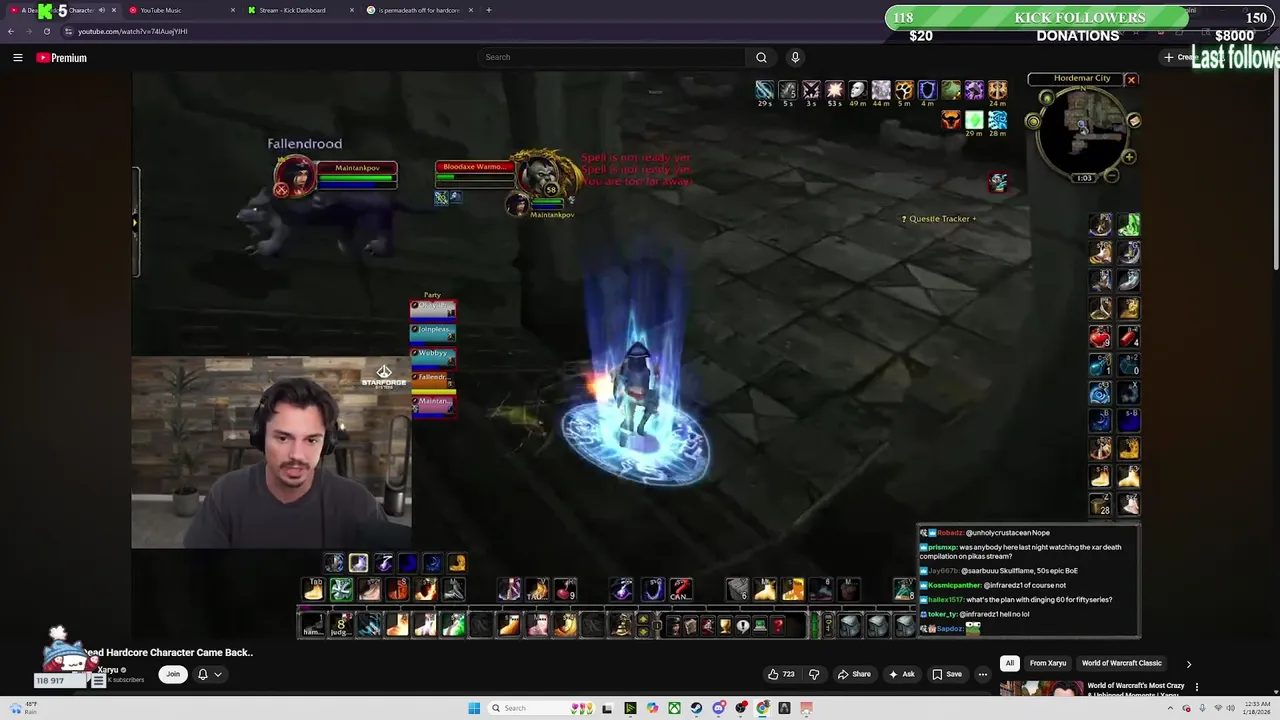
Task: Open the Xaryu channel name link
Action: (108, 670)
